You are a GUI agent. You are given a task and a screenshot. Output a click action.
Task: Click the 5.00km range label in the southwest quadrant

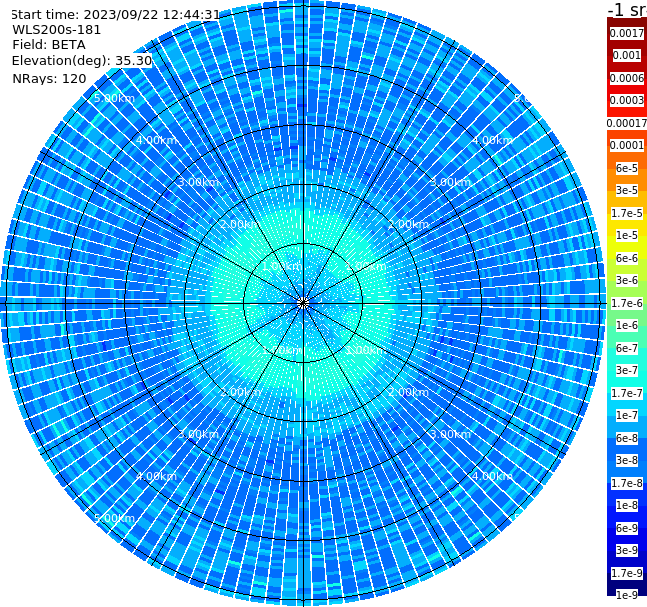click(x=114, y=518)
